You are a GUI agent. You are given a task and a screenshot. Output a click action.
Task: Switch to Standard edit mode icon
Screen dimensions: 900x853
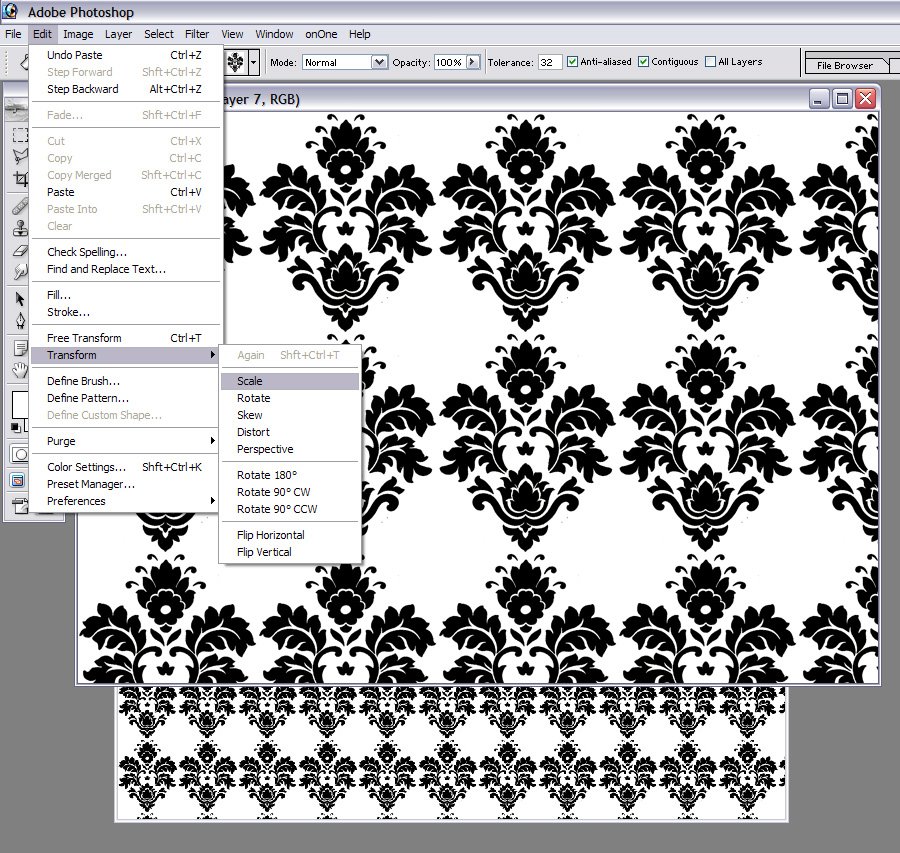click(x=19, y=455)
